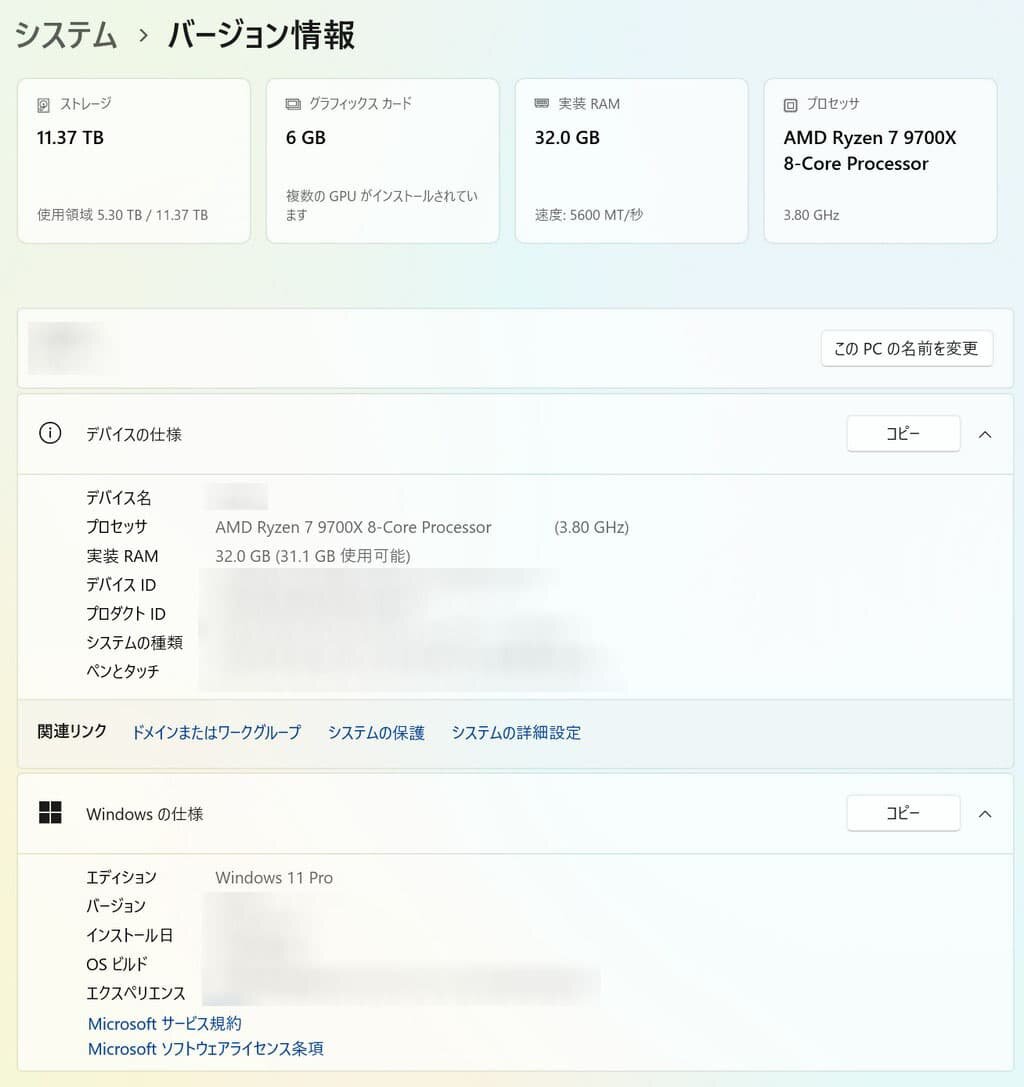Open the プロセッサ AMD Ryzen card
1024x1087 pixels.
pos(880,161)
